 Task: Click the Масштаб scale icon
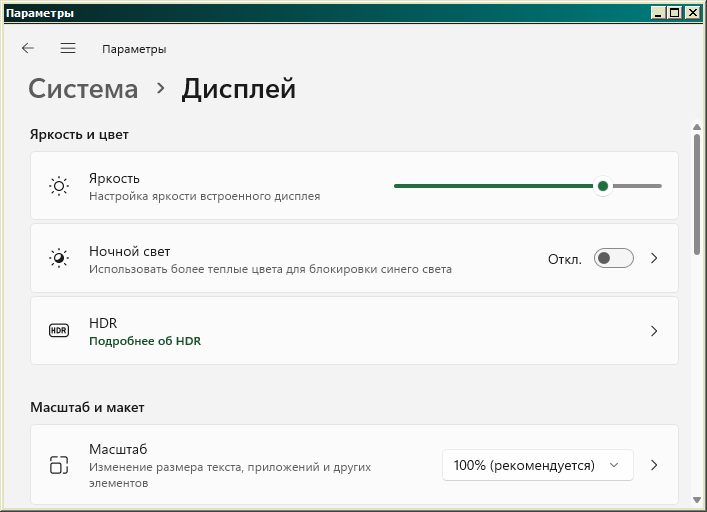(59, 465)
